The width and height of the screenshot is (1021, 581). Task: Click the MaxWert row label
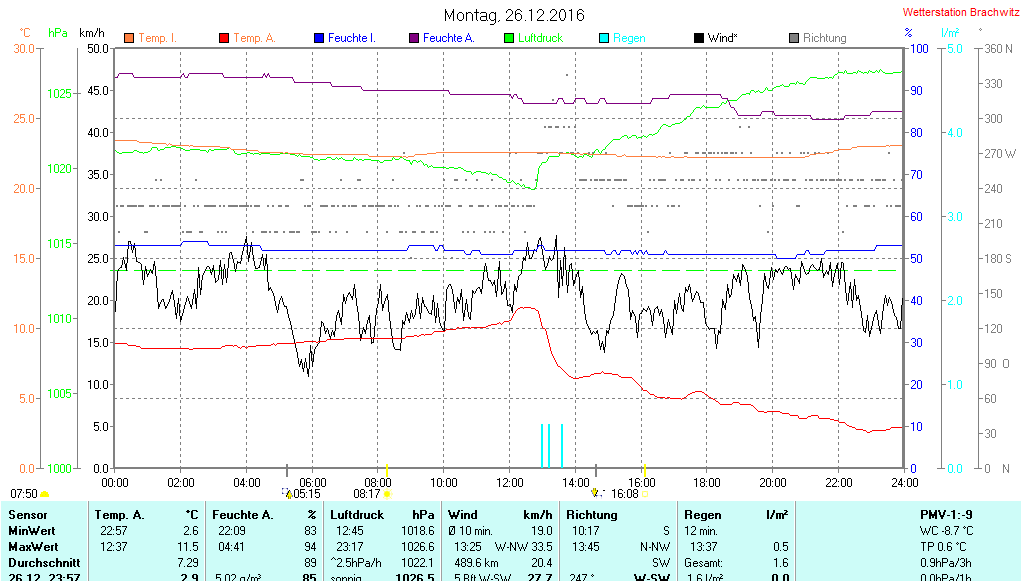pyautogui.click(x=32, y=547)
